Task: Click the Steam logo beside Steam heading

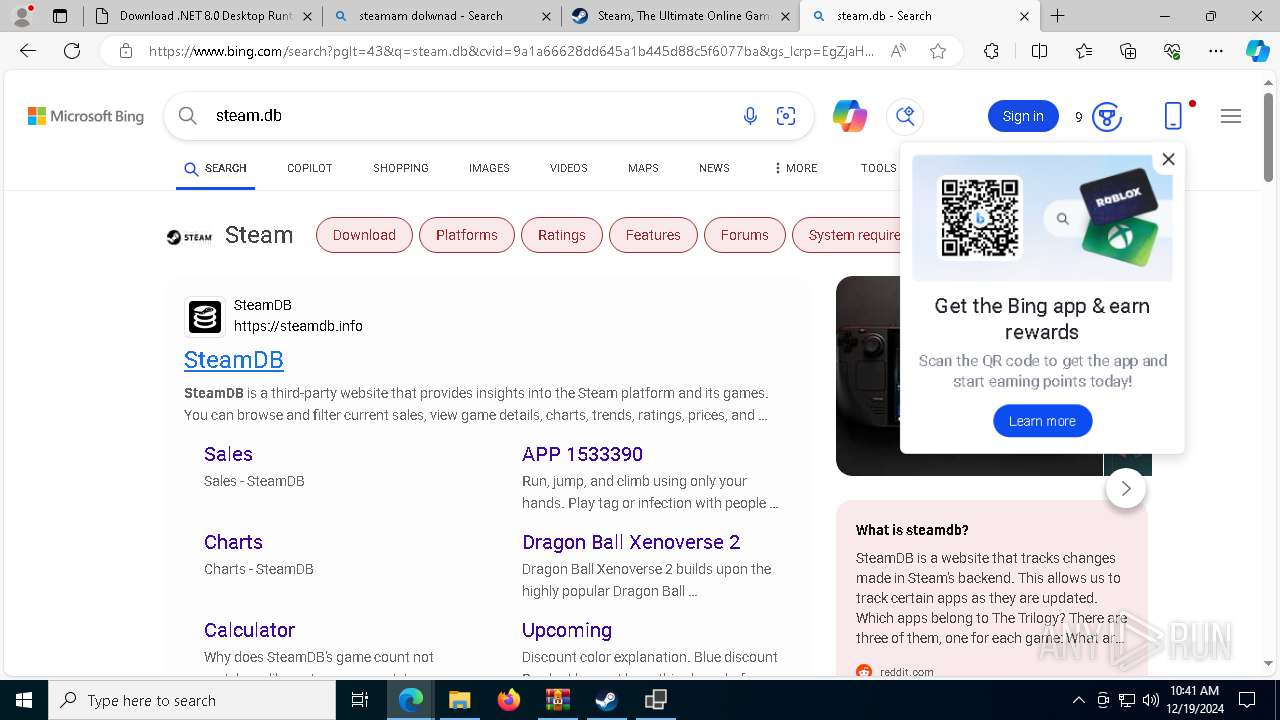Action: [189, 237]
